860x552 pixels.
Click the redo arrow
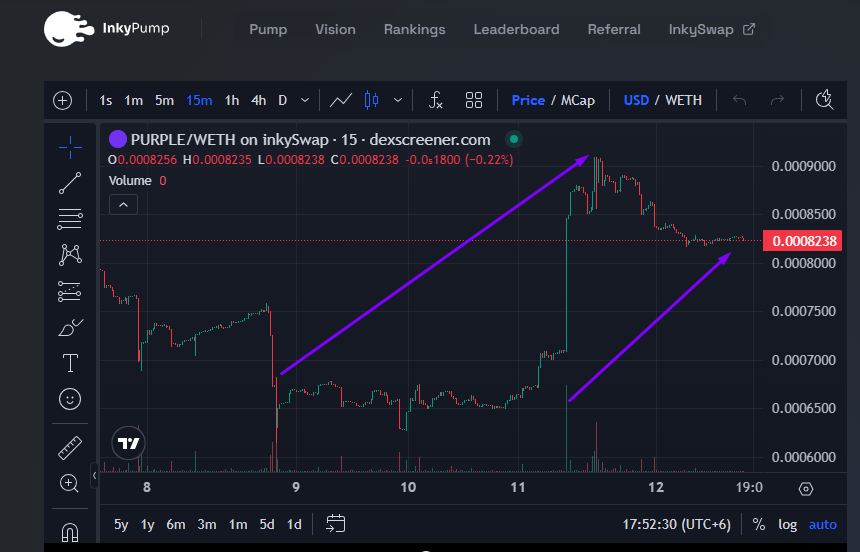click(x=777, y=100)
